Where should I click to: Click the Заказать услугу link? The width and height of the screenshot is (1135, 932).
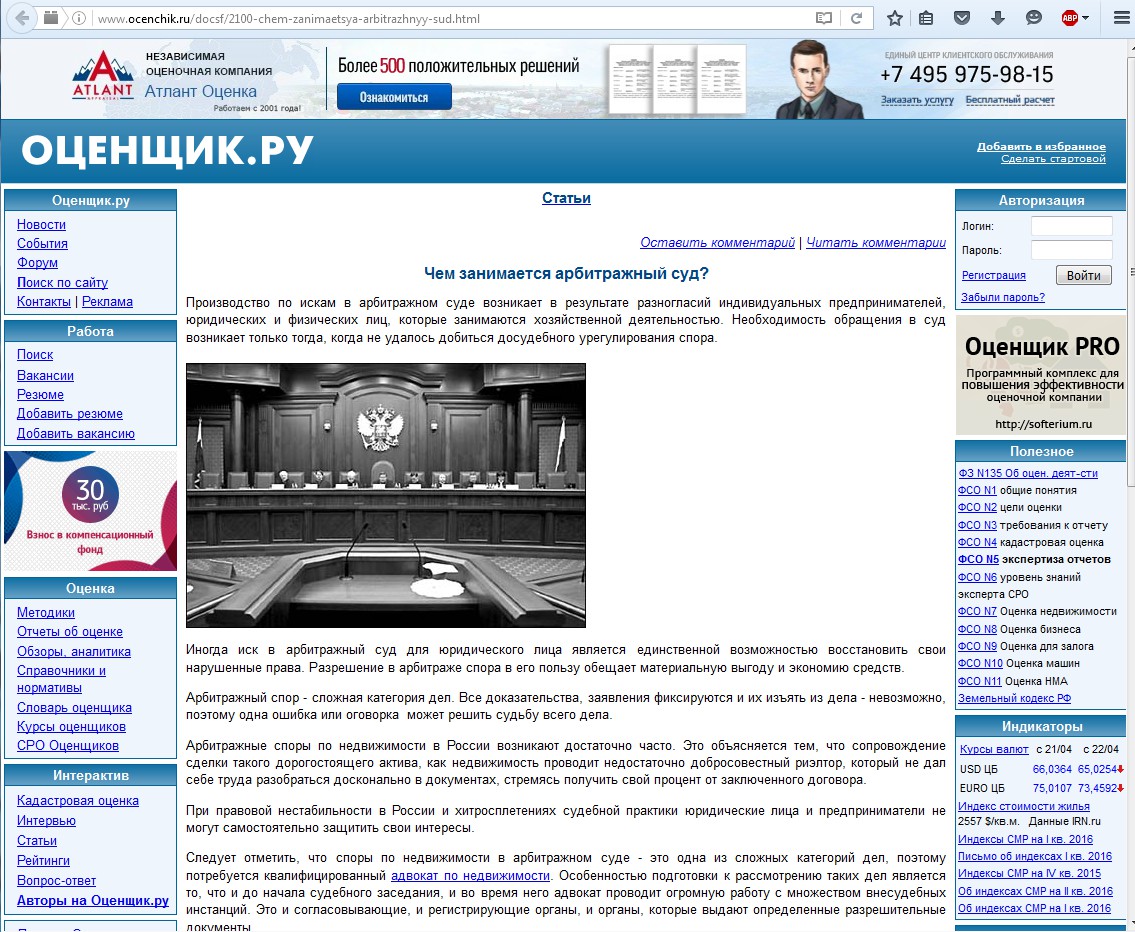pyautogui.click(x=917, y=100)
